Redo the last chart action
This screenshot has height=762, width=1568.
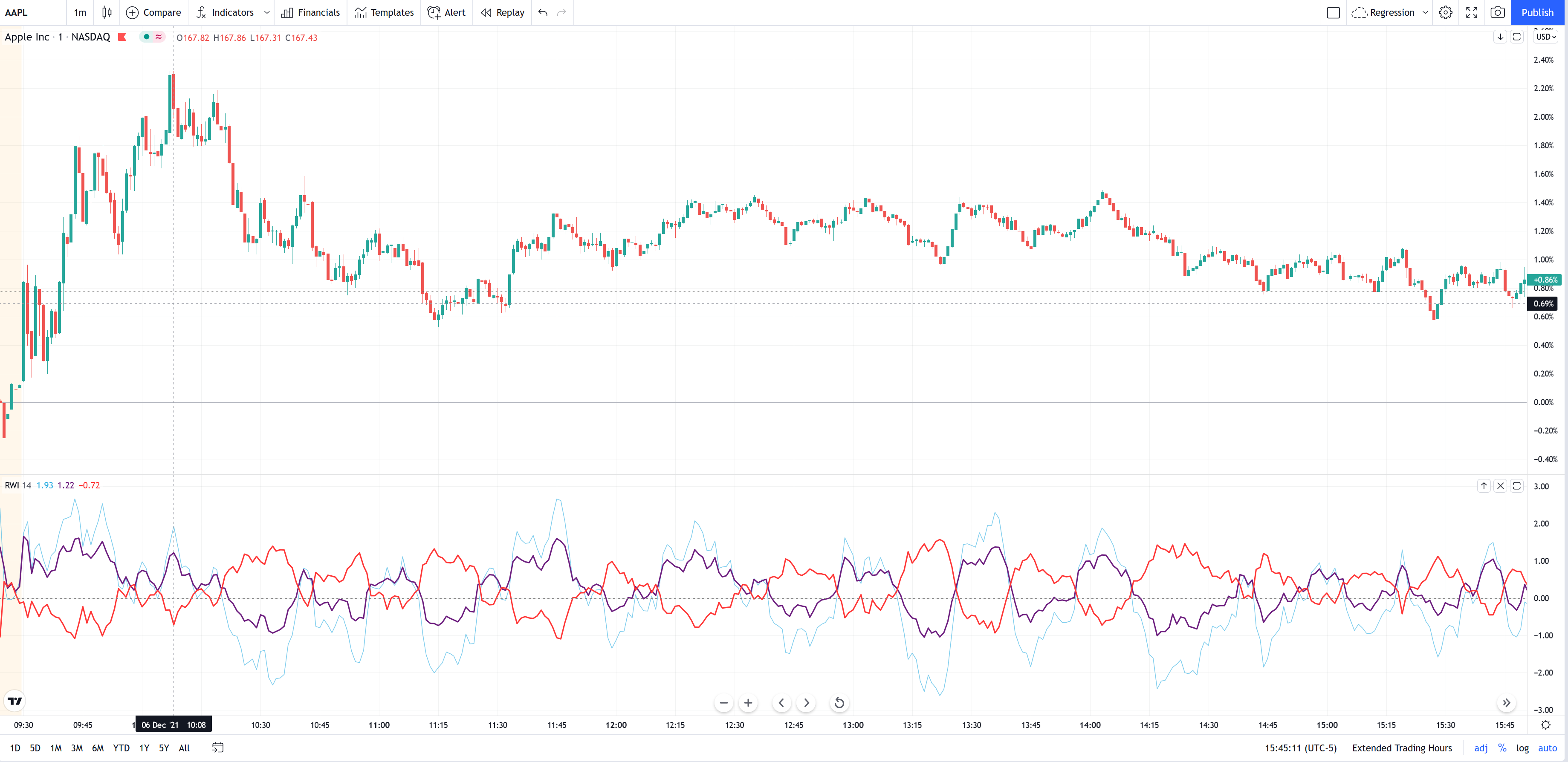pos(562,12)
